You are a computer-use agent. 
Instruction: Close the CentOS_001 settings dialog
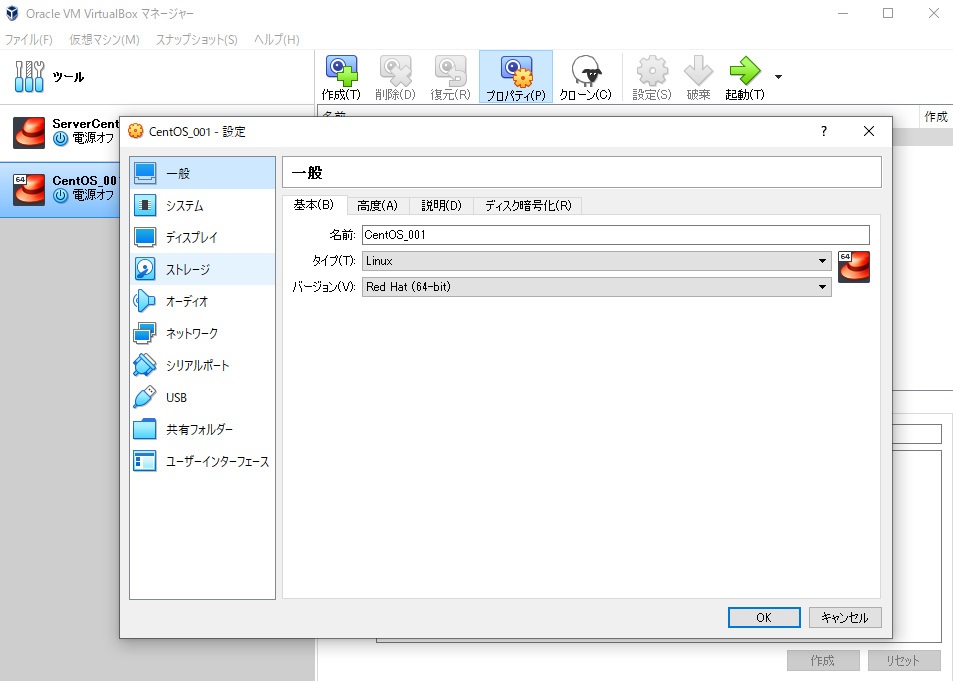pyautogui.click(x=869, y=131)
